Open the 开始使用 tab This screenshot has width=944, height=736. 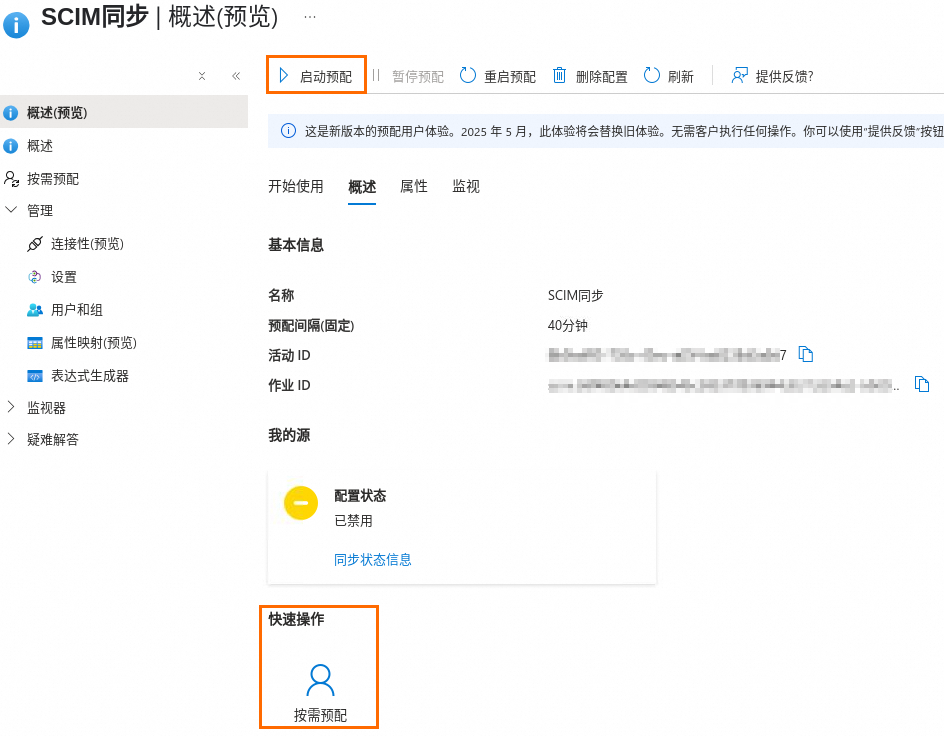tap(296, 187)
